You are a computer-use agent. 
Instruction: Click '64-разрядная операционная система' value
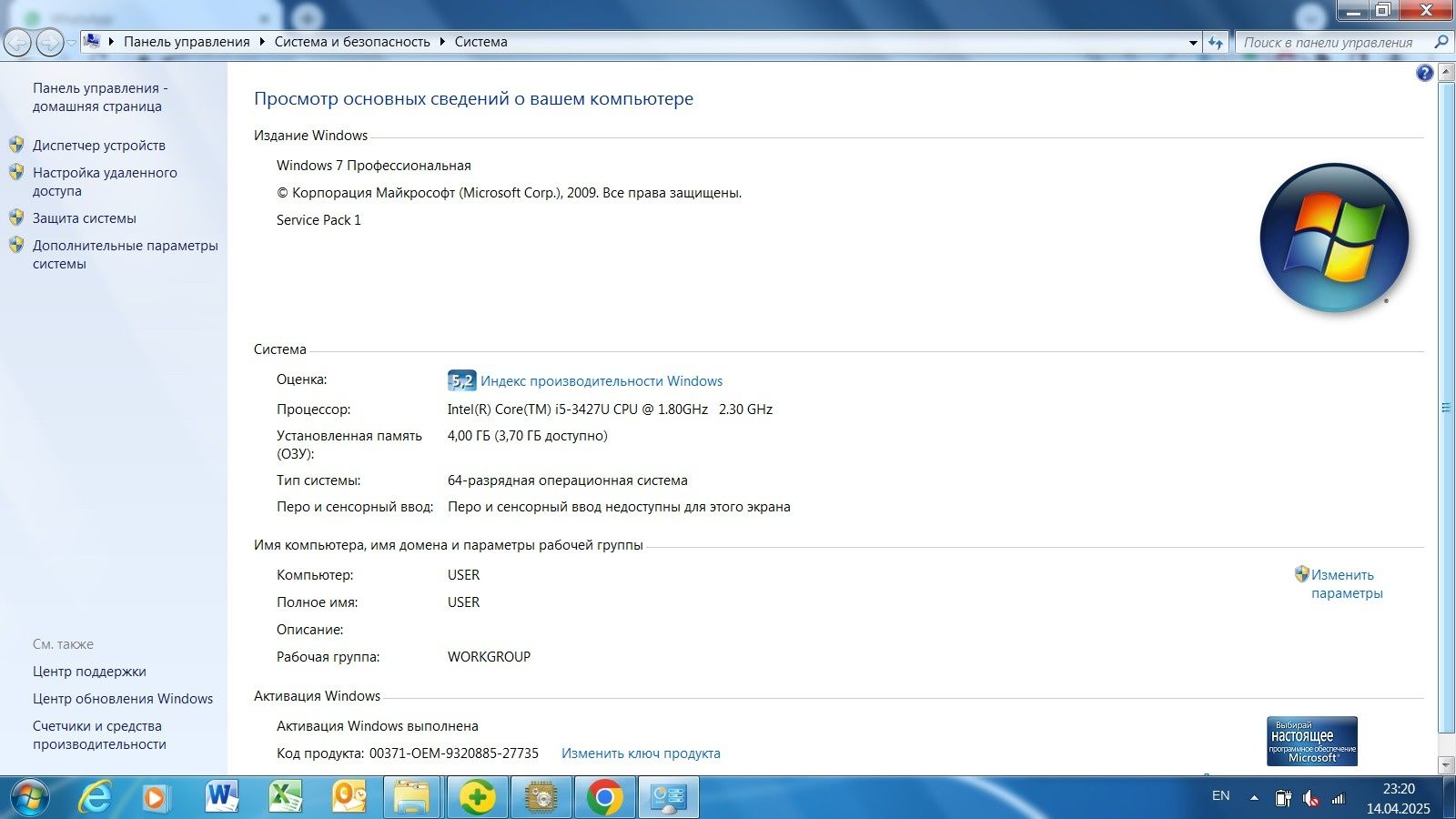pos(568,480)
